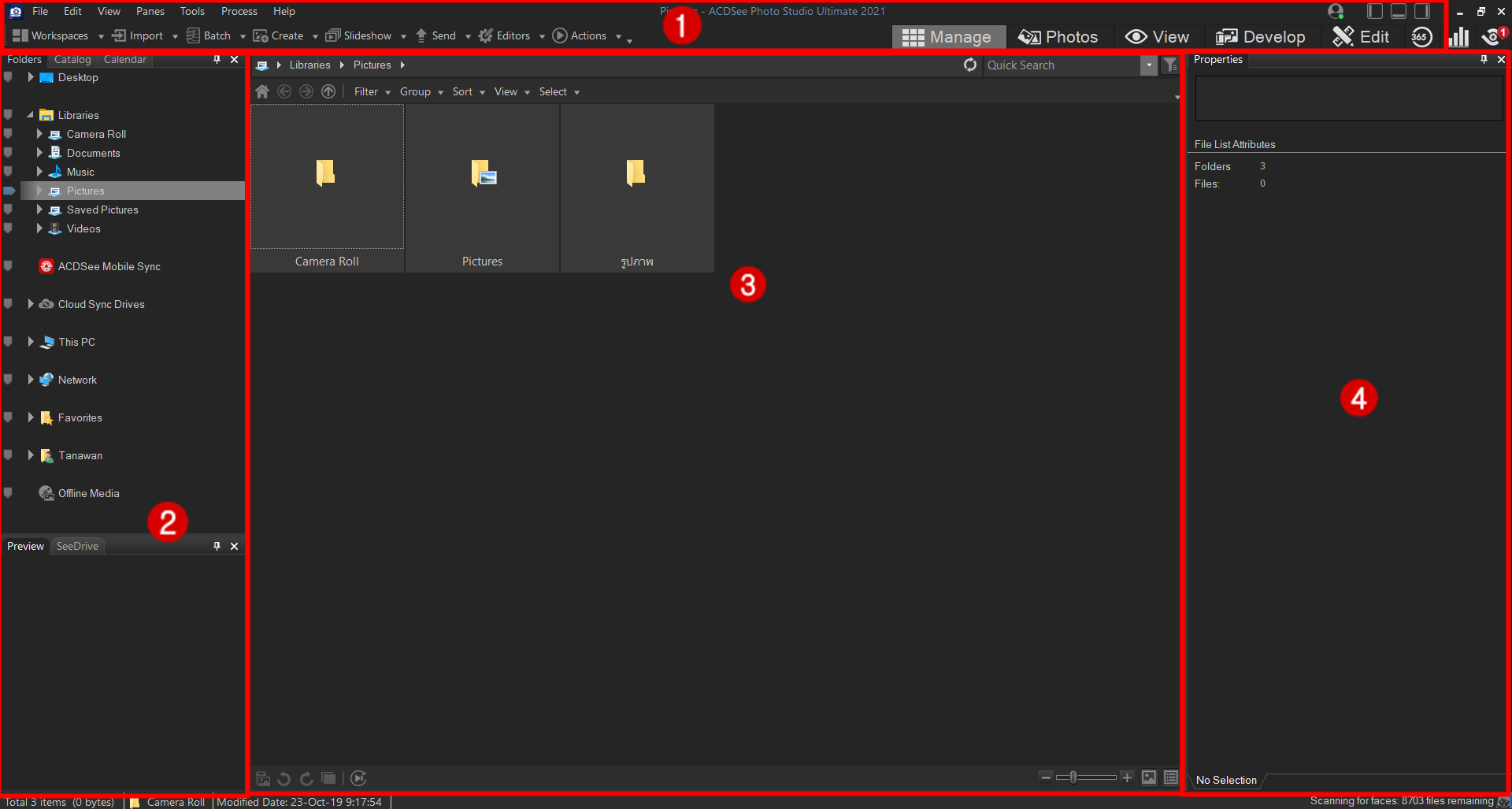Image resolution: width=1512 pixels, height=809 pixels.
Task: Open the messages icon with notification badge
Action: [x=1493, y=37]
